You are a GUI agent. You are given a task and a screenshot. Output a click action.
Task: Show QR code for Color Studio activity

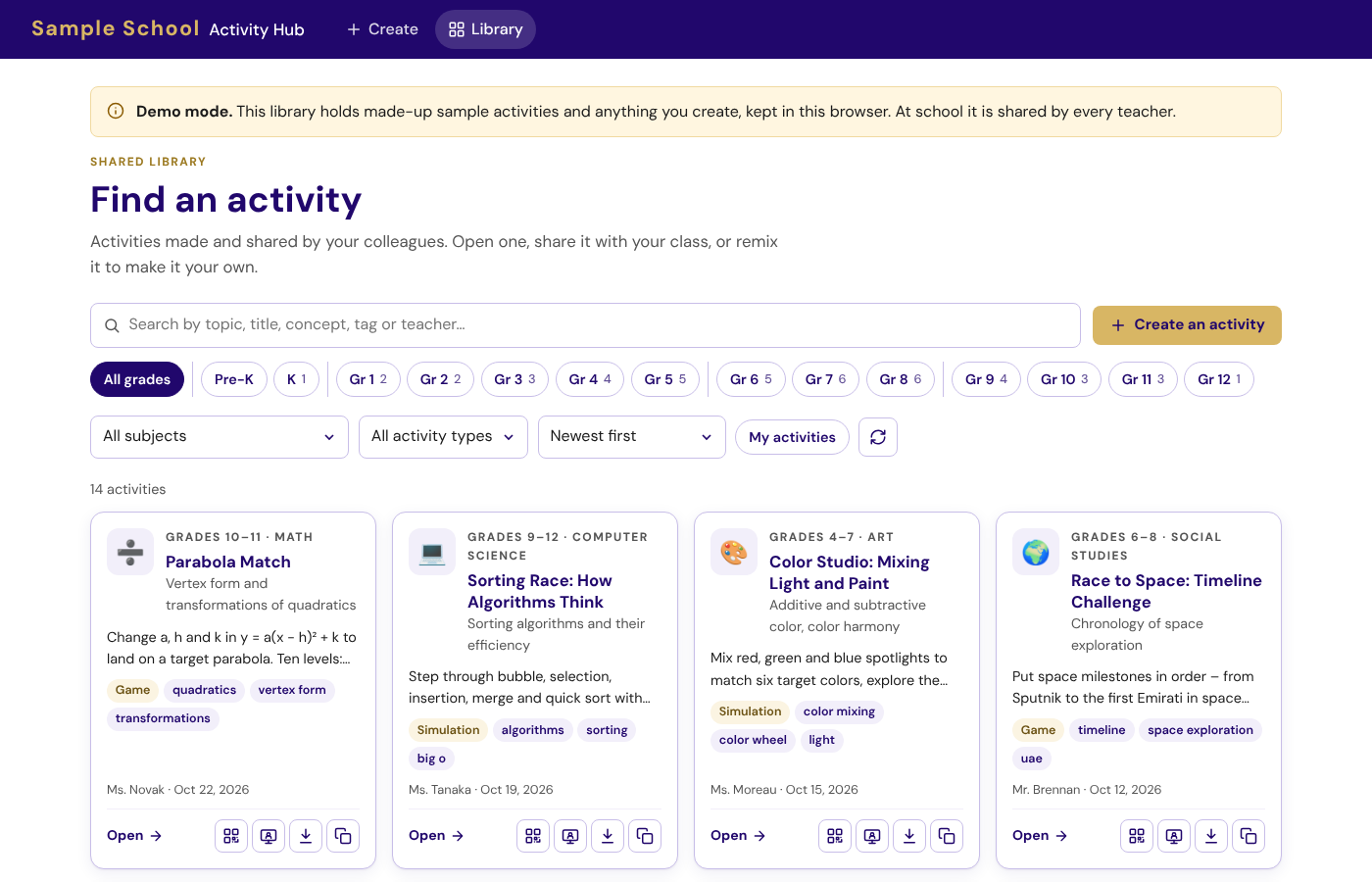tap(835, 836)
